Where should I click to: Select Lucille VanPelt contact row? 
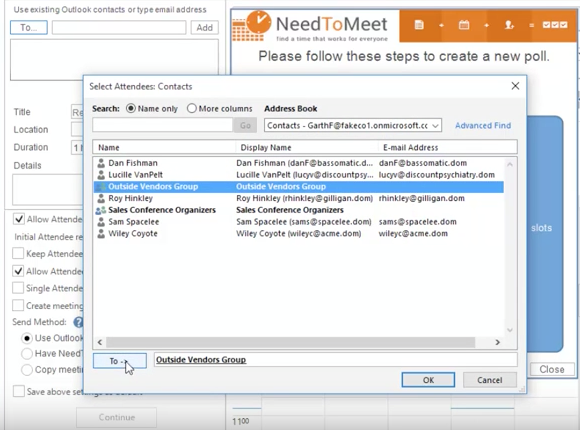point(299,175)
